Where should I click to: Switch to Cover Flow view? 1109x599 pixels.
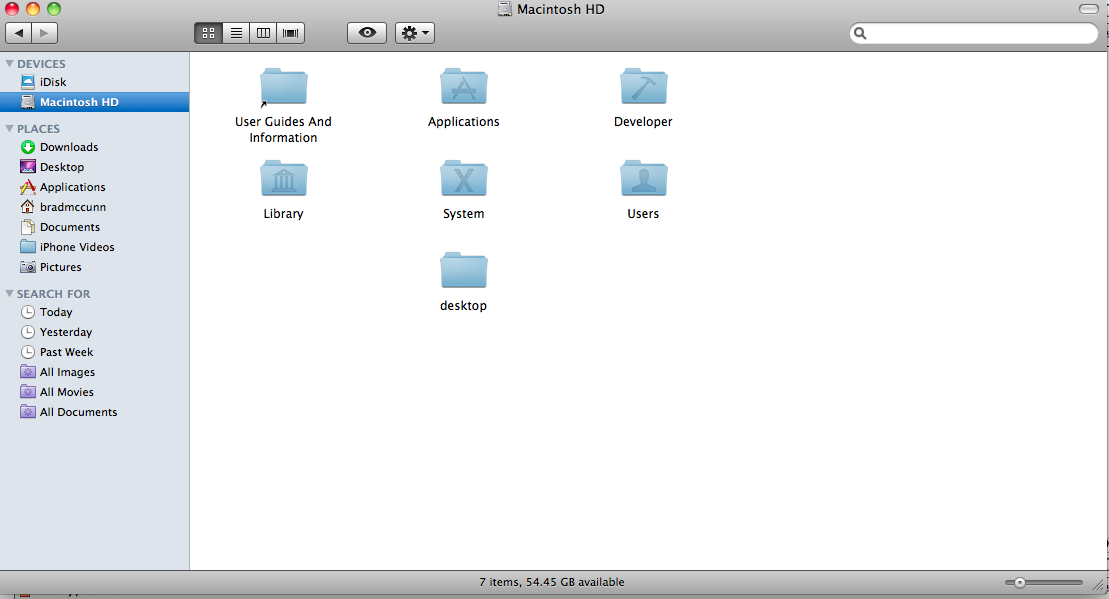tap(291, 33)
